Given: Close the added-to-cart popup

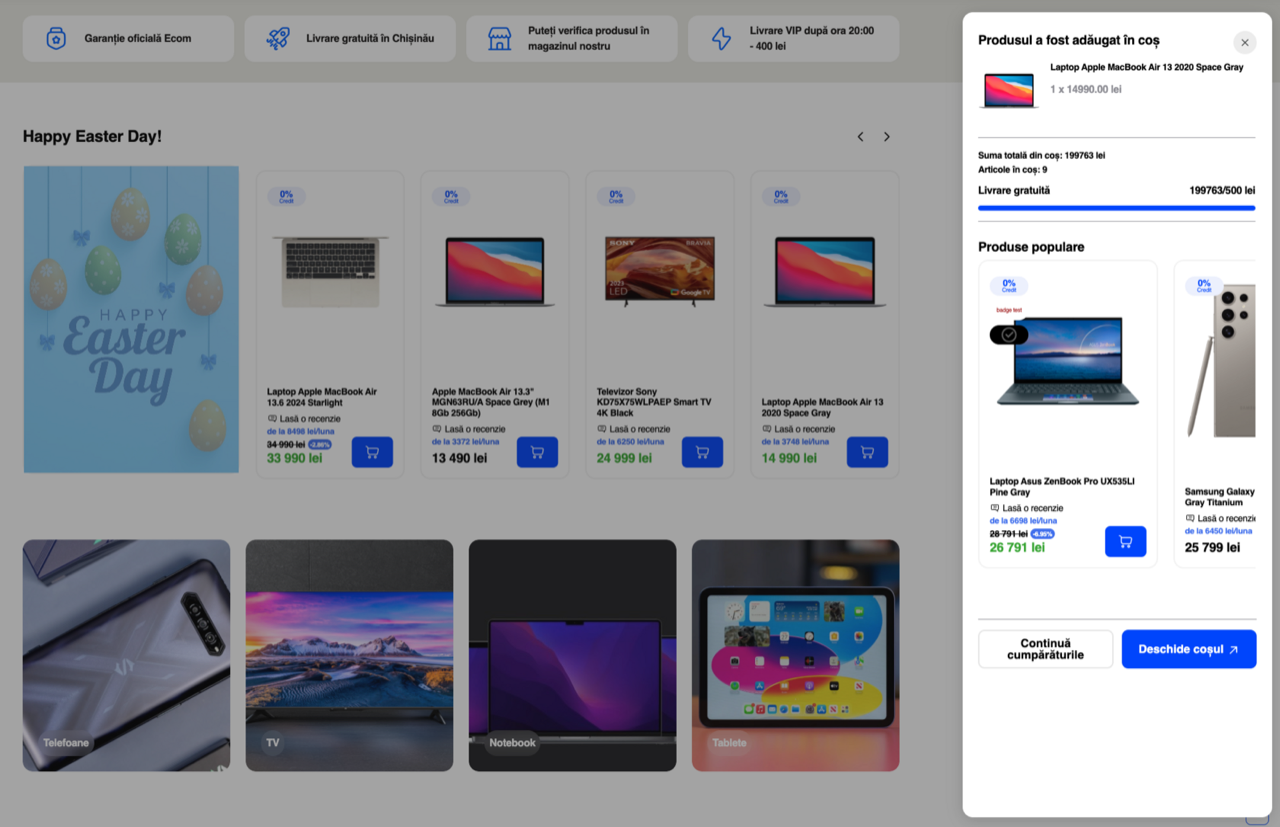Looking at the screenshot, I should pyautogui.click(x=1244, y=42).
